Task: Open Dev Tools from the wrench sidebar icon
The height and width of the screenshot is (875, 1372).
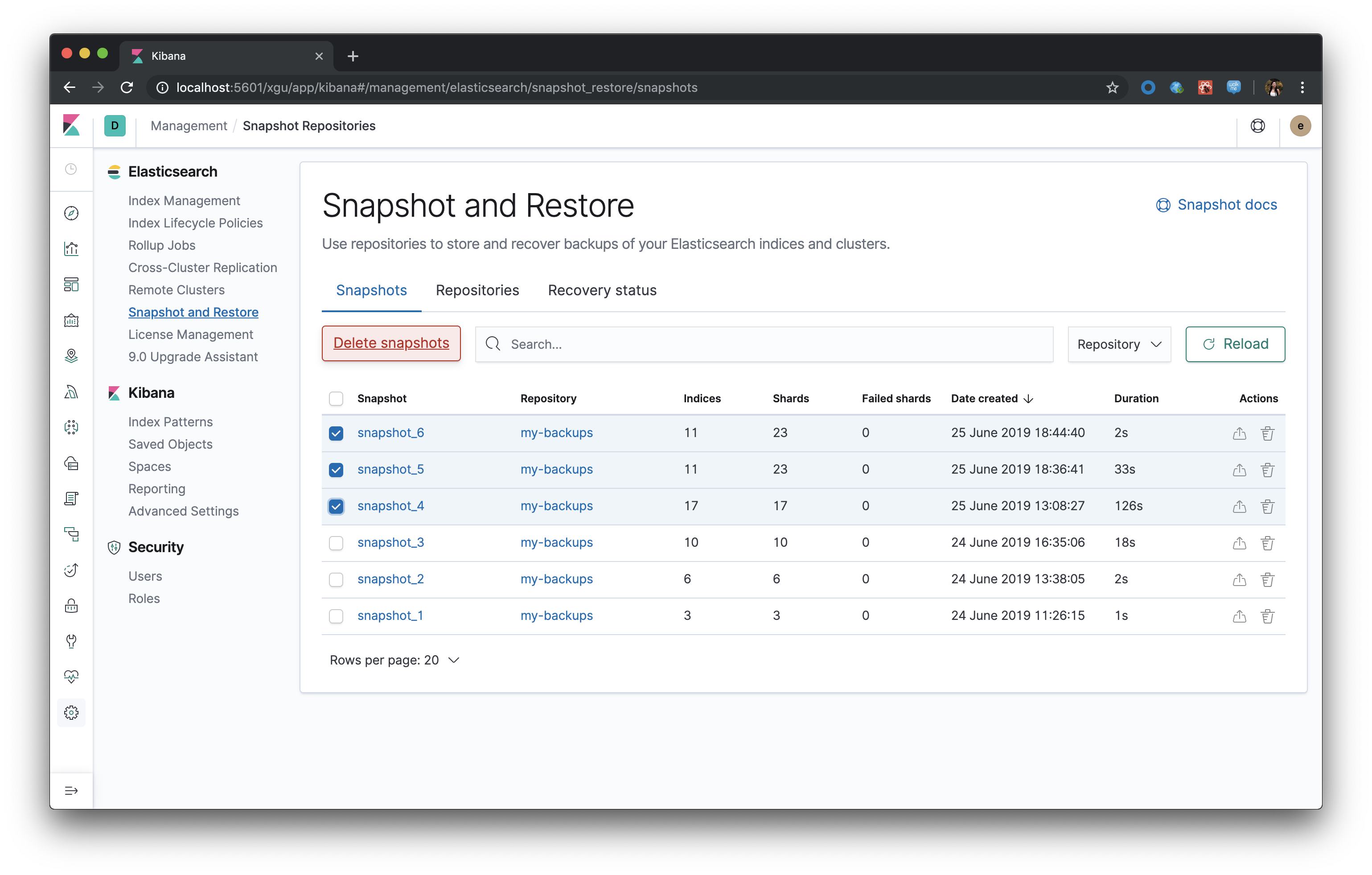Action: click(x=71, y=641)
